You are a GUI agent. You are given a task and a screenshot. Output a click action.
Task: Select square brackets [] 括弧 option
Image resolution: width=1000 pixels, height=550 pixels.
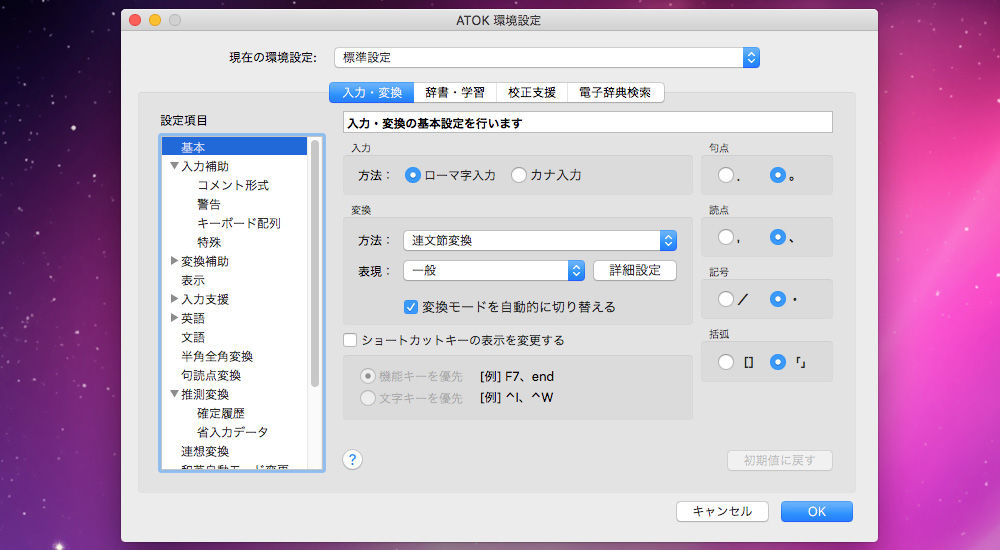point(726,362)
